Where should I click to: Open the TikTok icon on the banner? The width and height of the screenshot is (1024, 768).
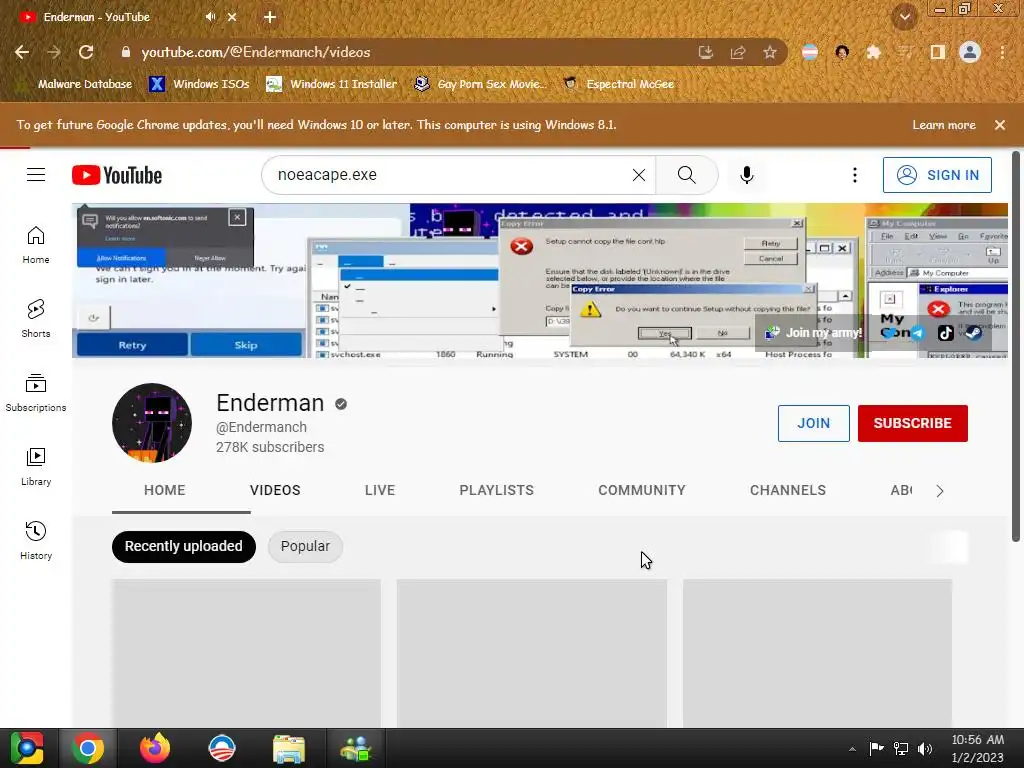[x=946, y=333]
